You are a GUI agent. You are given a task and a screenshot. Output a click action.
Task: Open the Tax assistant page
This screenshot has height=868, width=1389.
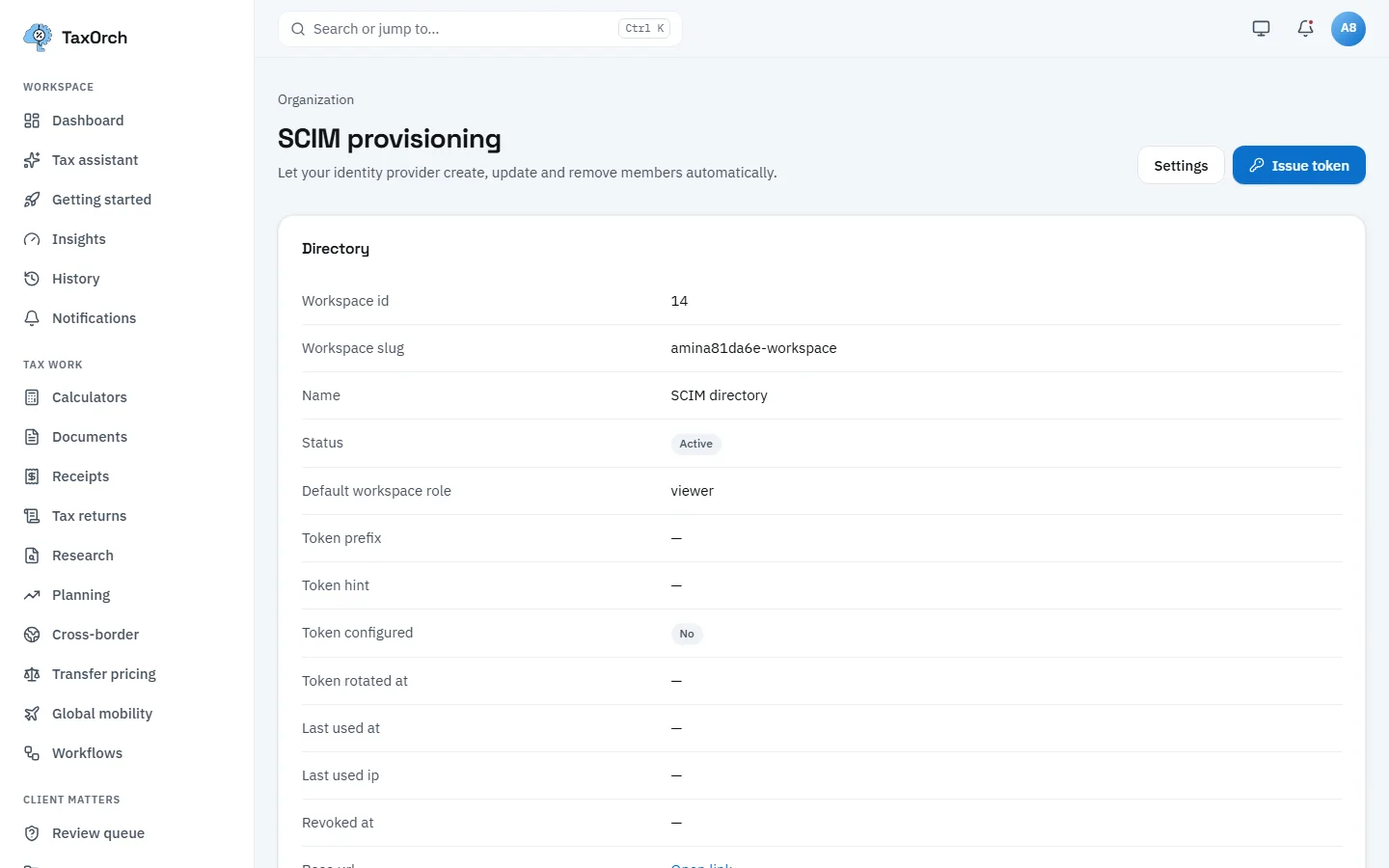pos(95,160)
